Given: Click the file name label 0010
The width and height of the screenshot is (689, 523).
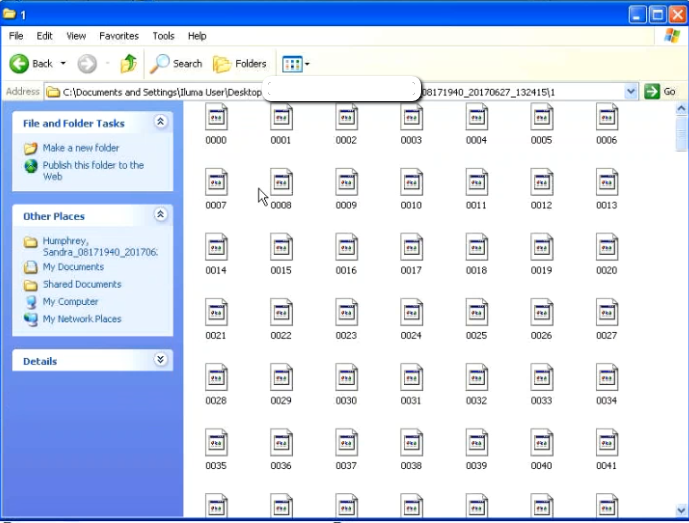Looking at the screenshot, I should click(x=411, y=205).
